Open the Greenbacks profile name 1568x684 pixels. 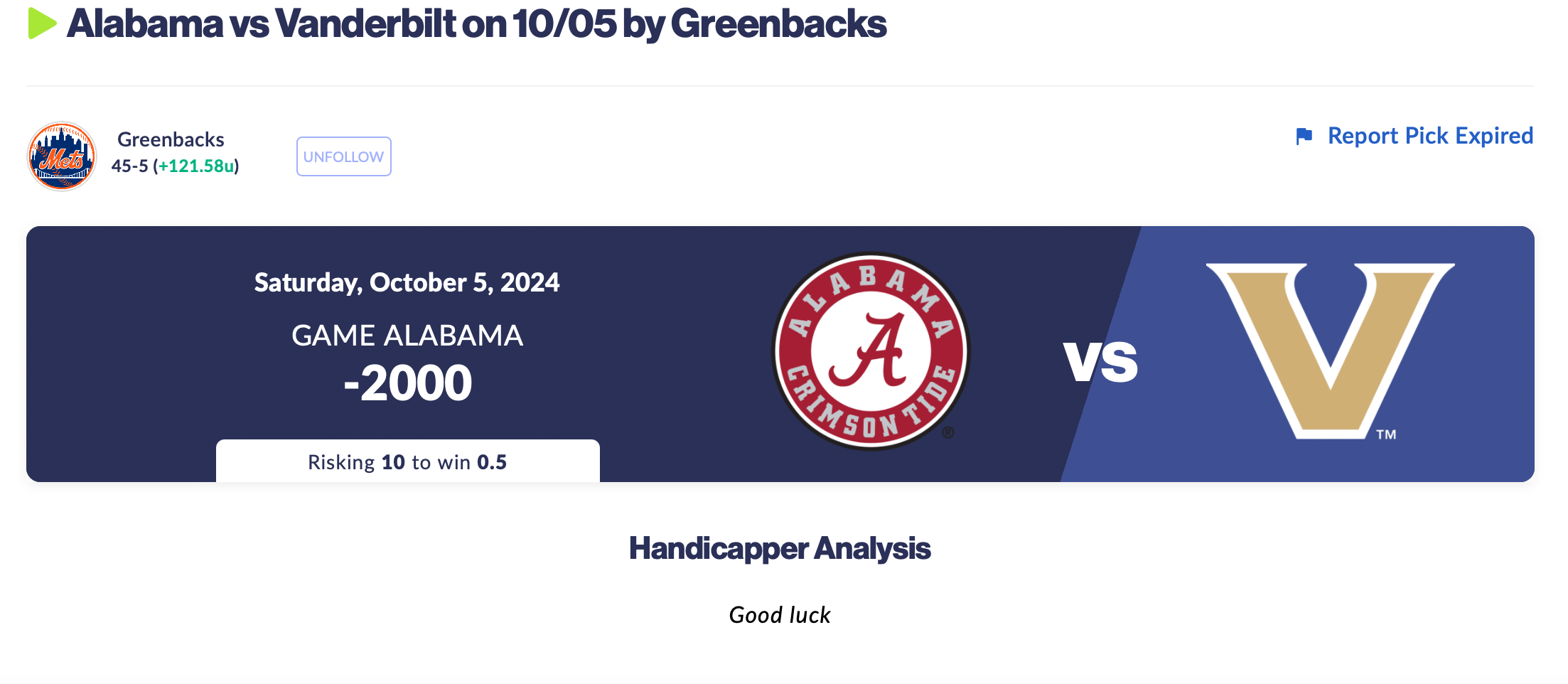[171, 139]
